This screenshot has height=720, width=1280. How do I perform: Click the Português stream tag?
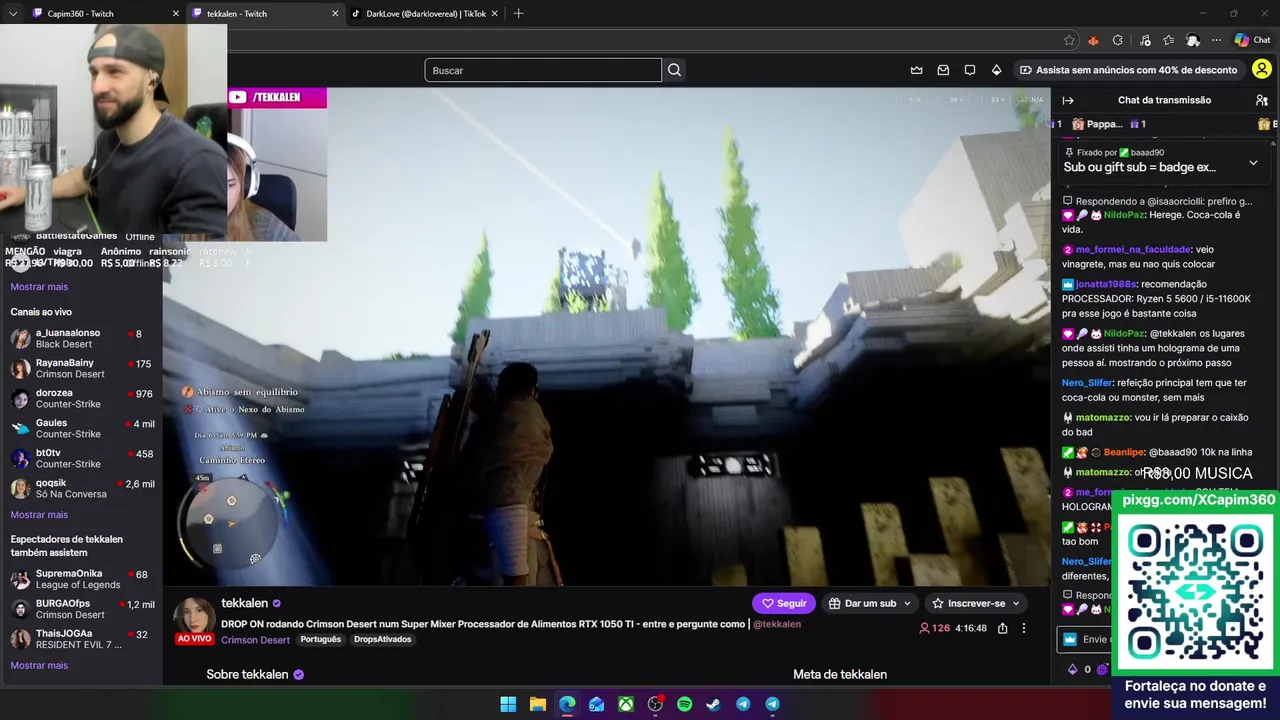[x=320, y=640]
